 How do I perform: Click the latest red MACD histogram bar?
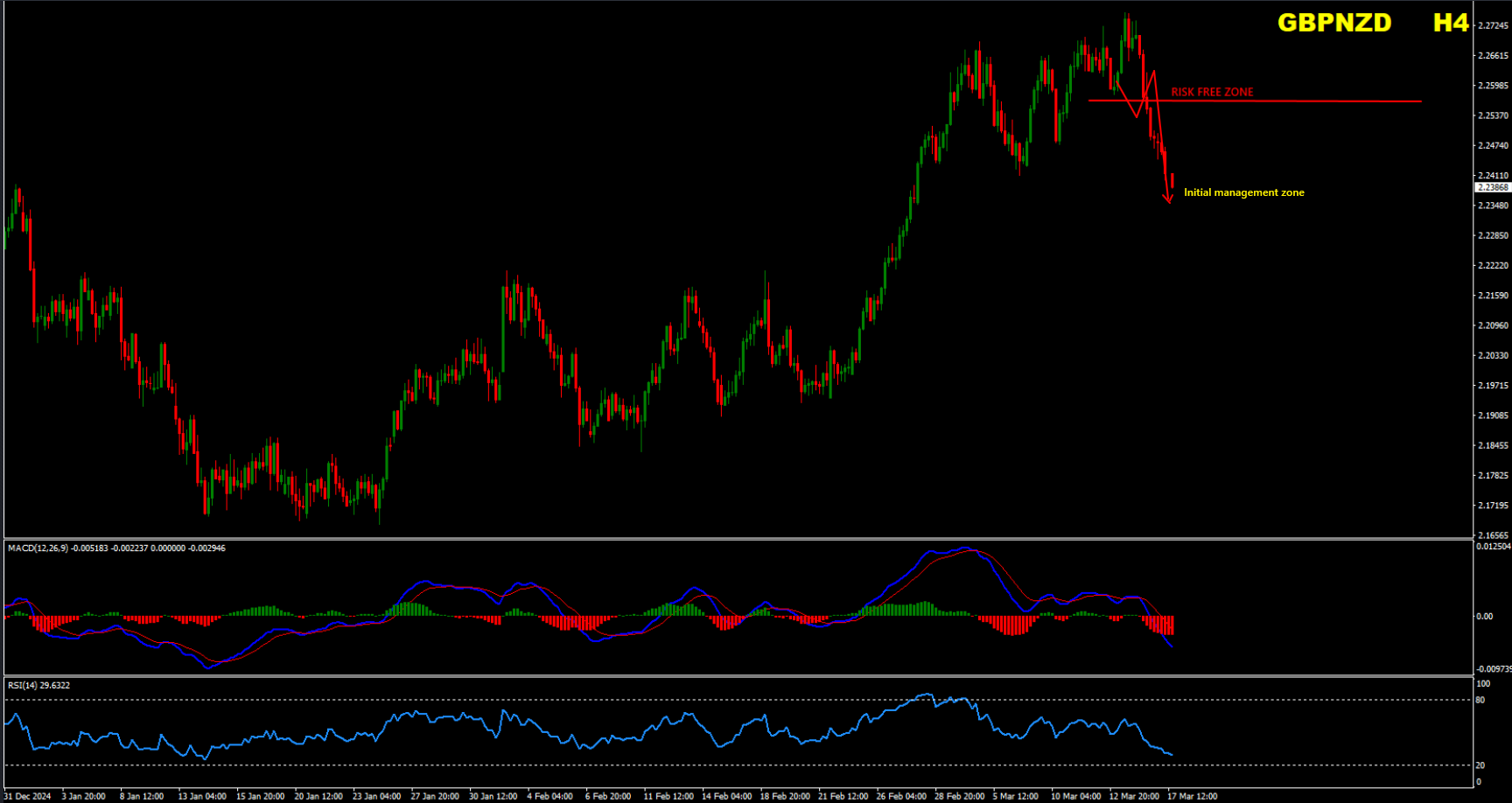coord(1171,625)
